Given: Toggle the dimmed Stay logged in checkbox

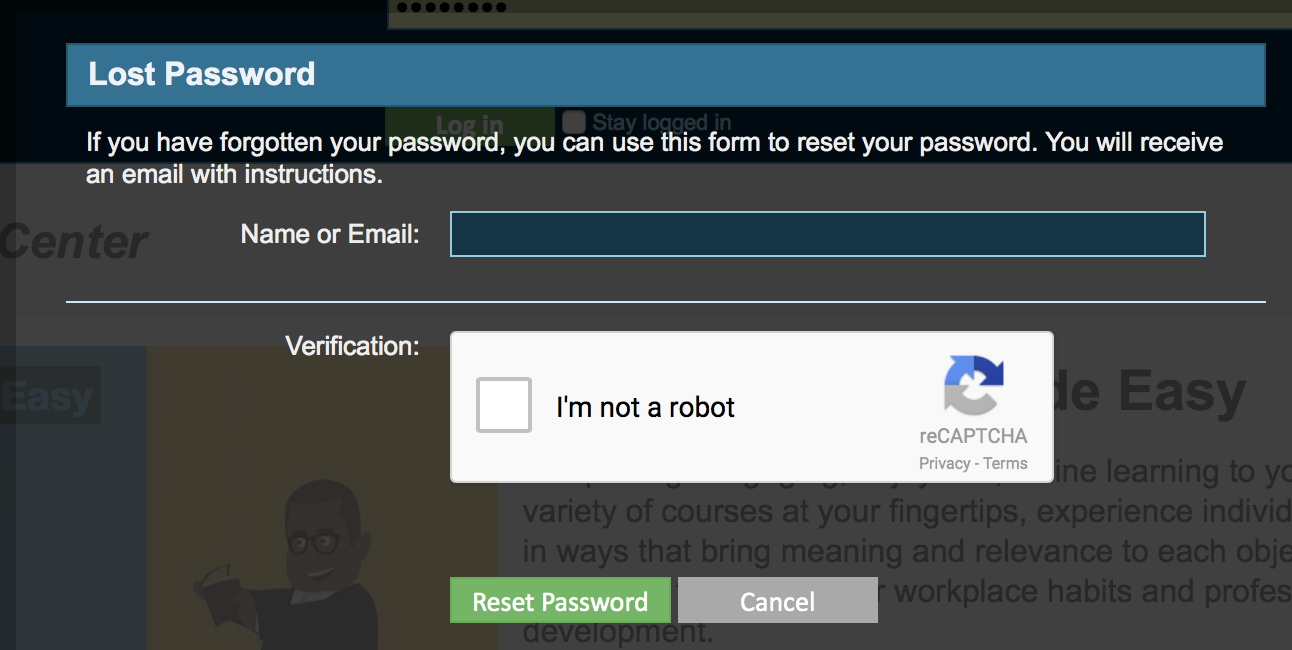Looking at the screenshot, I should click(573, 122).
